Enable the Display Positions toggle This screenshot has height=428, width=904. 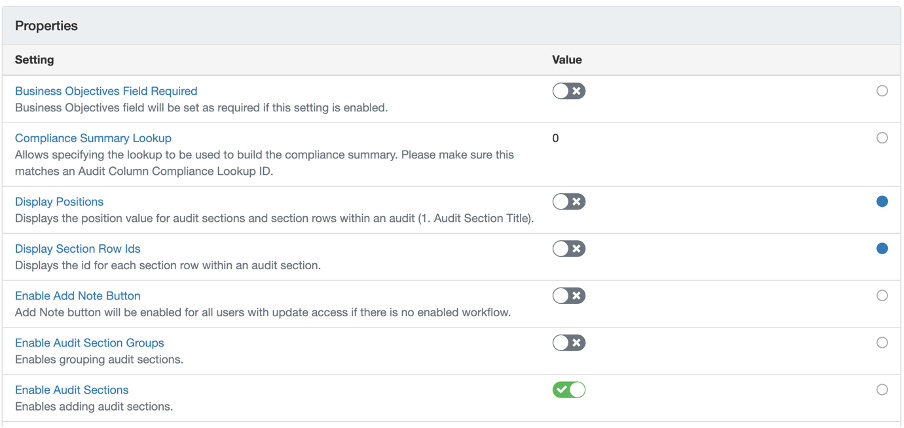(569, 202)
